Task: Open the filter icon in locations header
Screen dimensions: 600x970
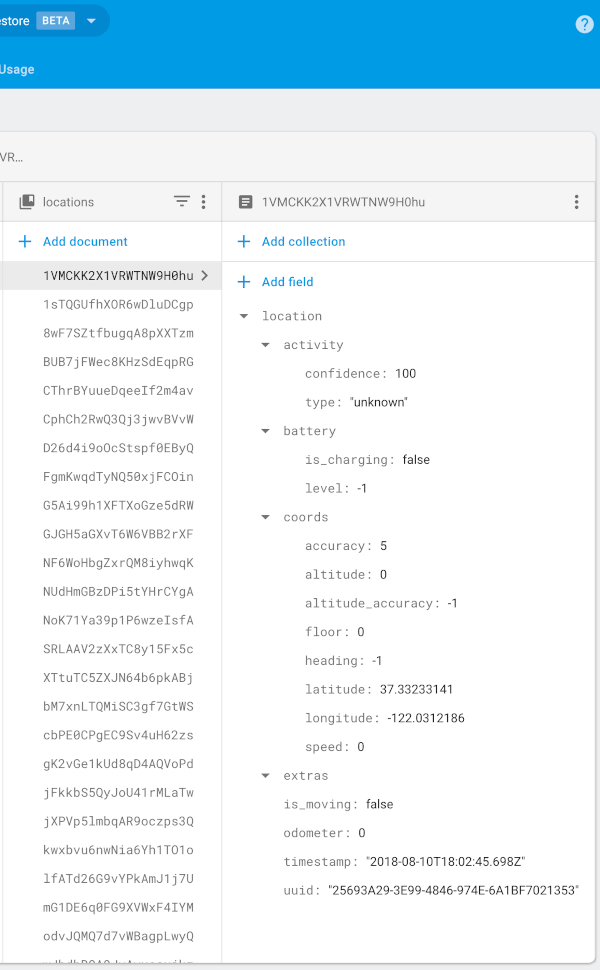Action: [182, 202]
